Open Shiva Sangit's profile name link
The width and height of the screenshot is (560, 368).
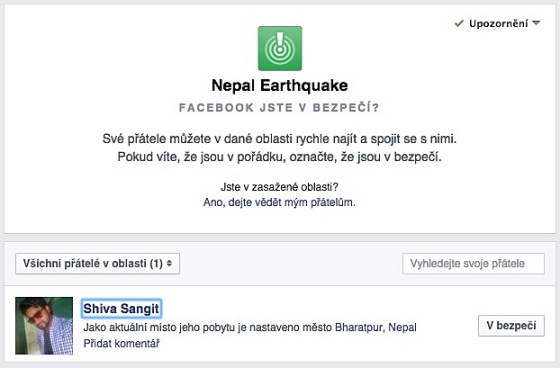click(x=121, y=308)
